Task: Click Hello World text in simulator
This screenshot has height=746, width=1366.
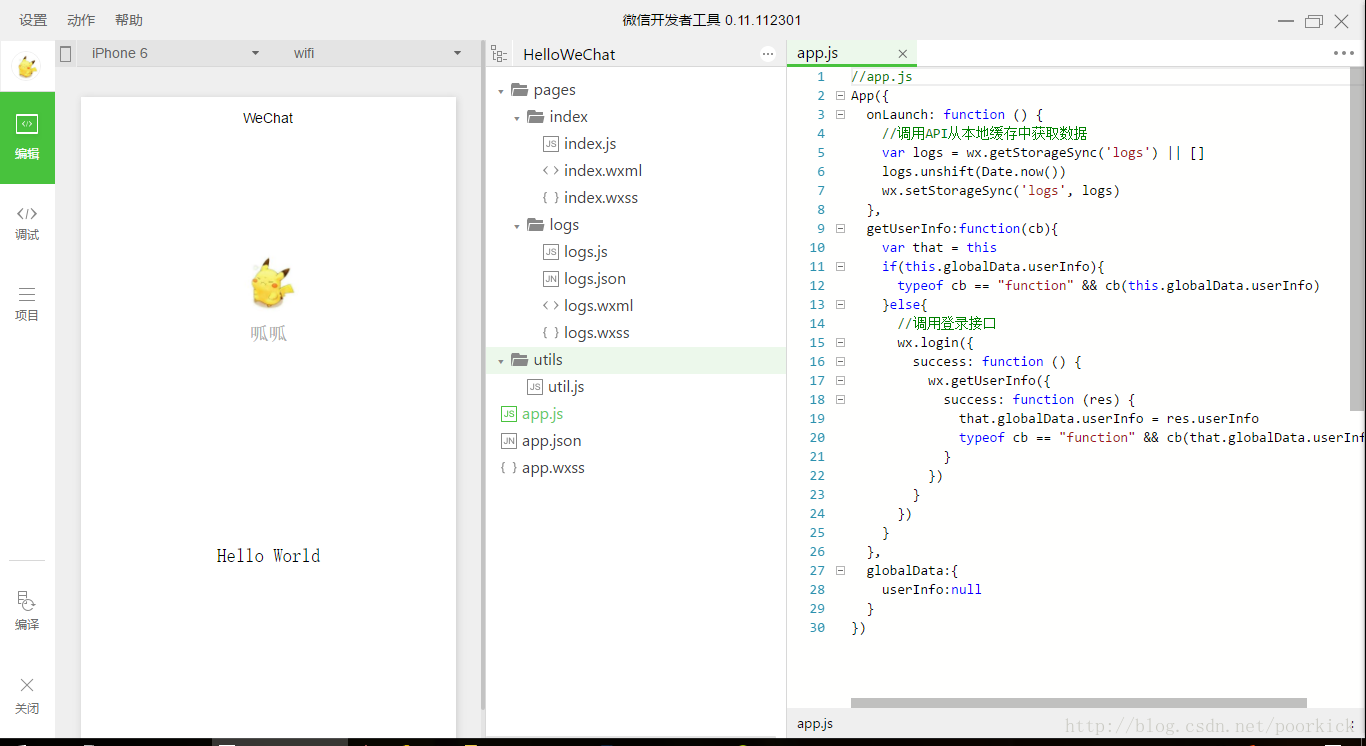Action: click(x=268, y=556)
